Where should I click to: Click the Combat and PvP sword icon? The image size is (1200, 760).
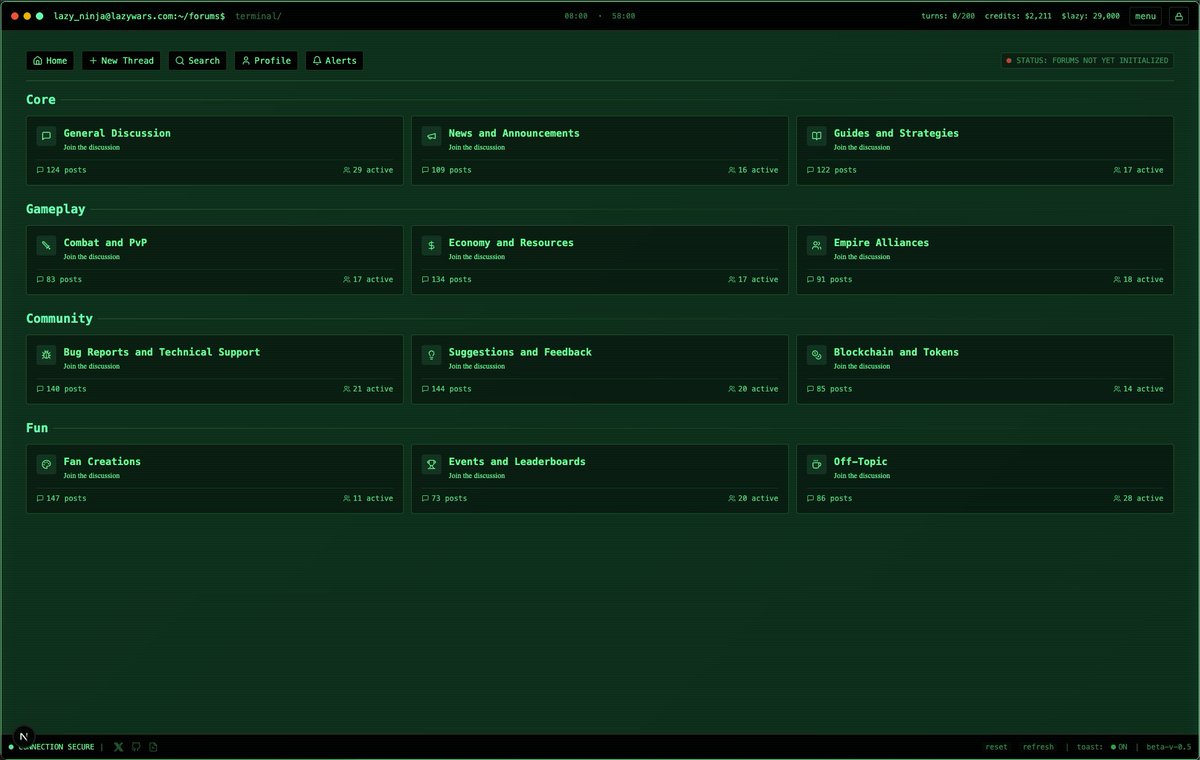pyautogui.click(x=46, y=245)
